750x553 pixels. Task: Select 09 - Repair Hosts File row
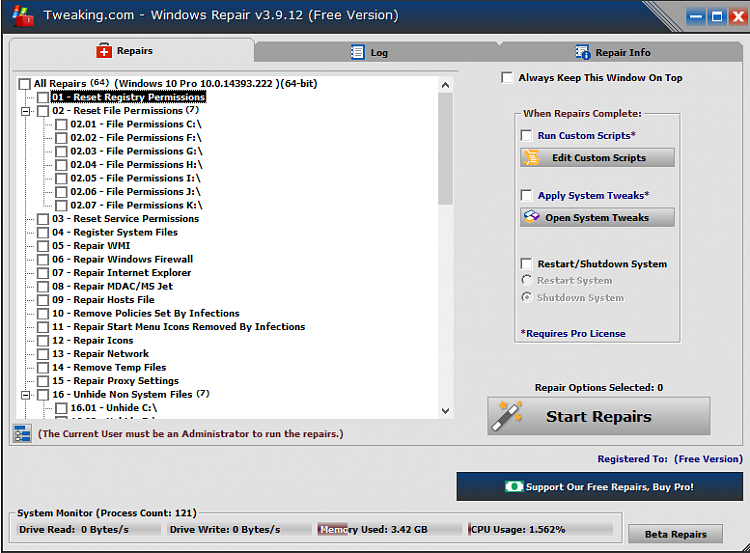(103, 299)
